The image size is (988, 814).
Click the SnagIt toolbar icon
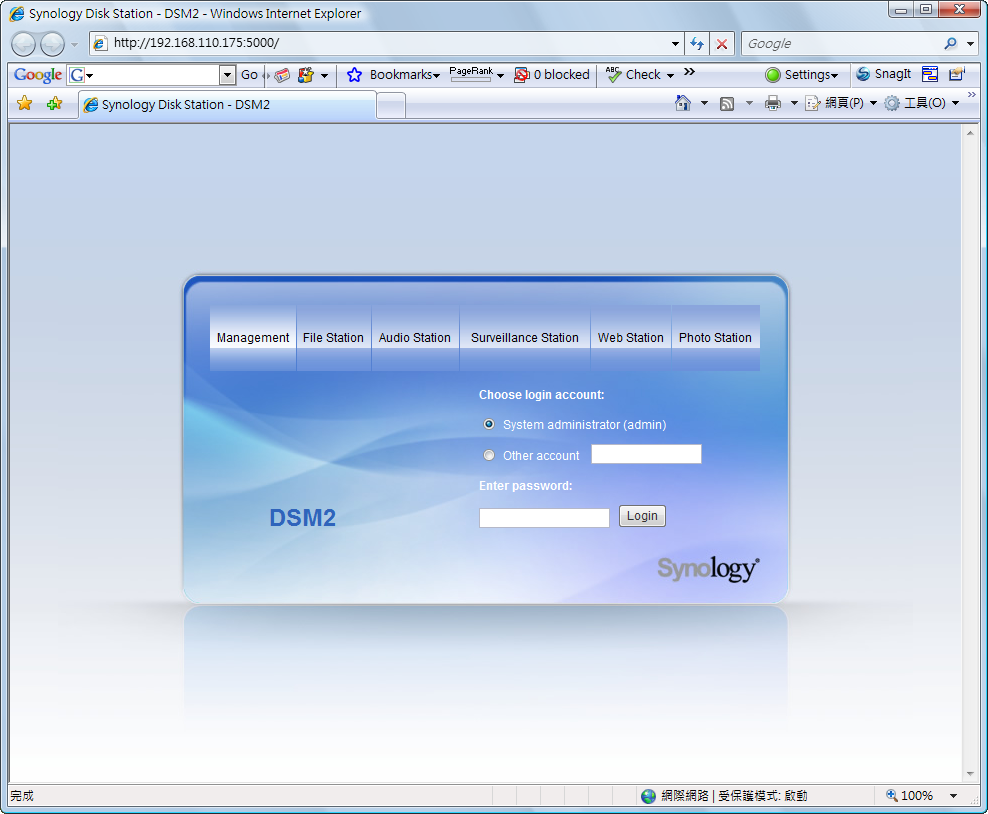883,74
